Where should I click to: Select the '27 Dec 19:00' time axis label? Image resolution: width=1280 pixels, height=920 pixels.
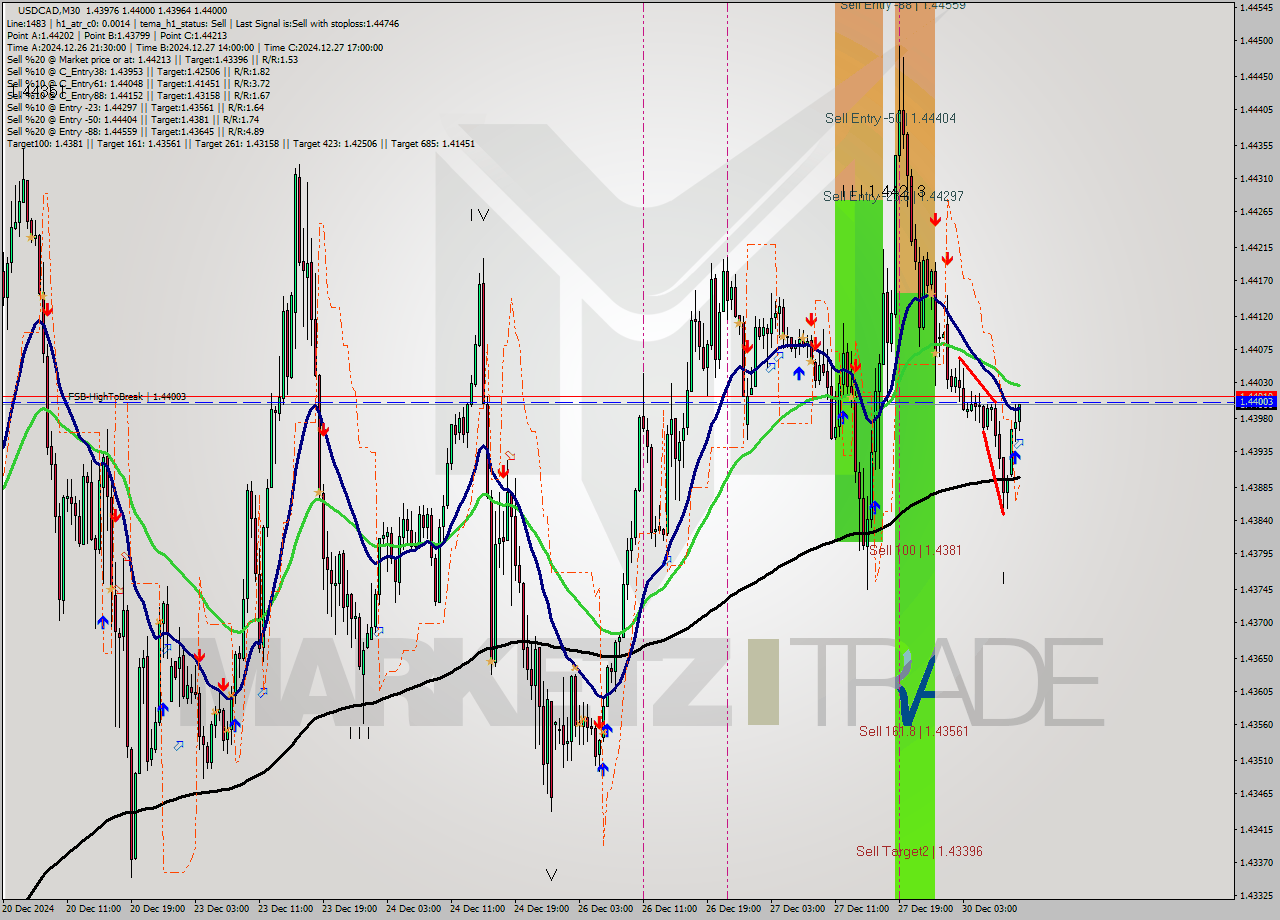pos(926,909)
